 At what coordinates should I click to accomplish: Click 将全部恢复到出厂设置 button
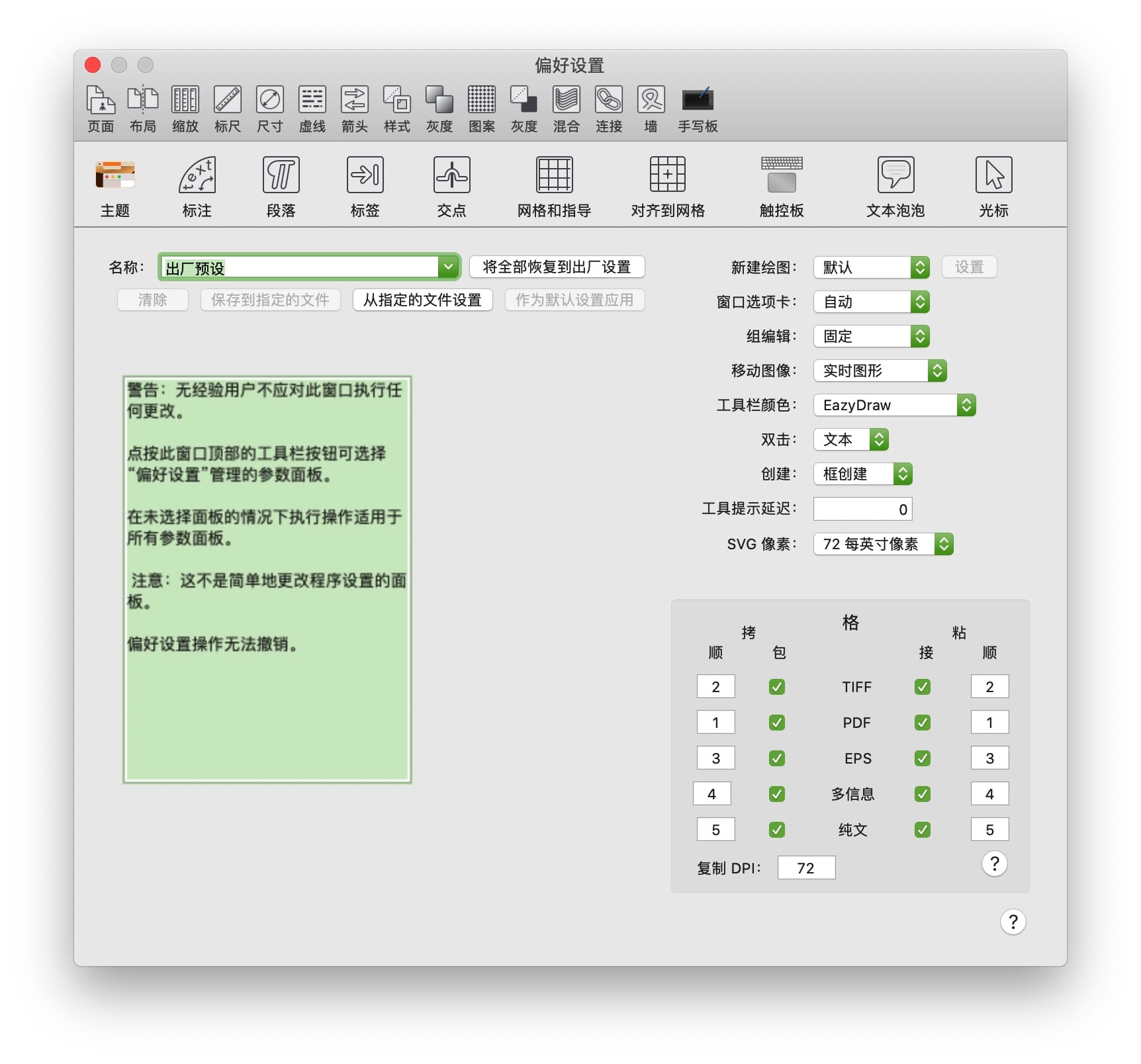click(x=557, y=267)
